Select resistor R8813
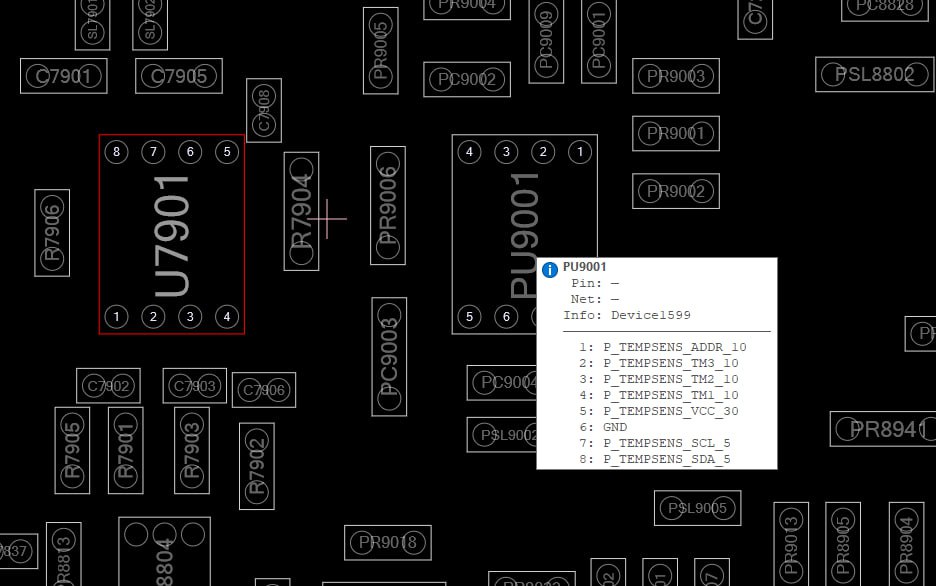This screenshot has height=586, width=936. point(64,554)
